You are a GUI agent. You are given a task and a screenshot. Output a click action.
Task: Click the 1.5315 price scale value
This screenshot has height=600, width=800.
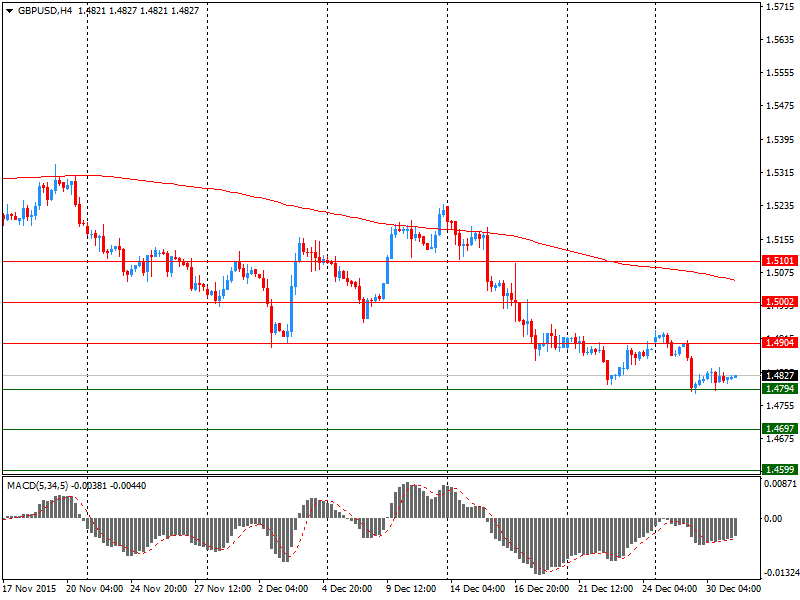tap(780, 173)
